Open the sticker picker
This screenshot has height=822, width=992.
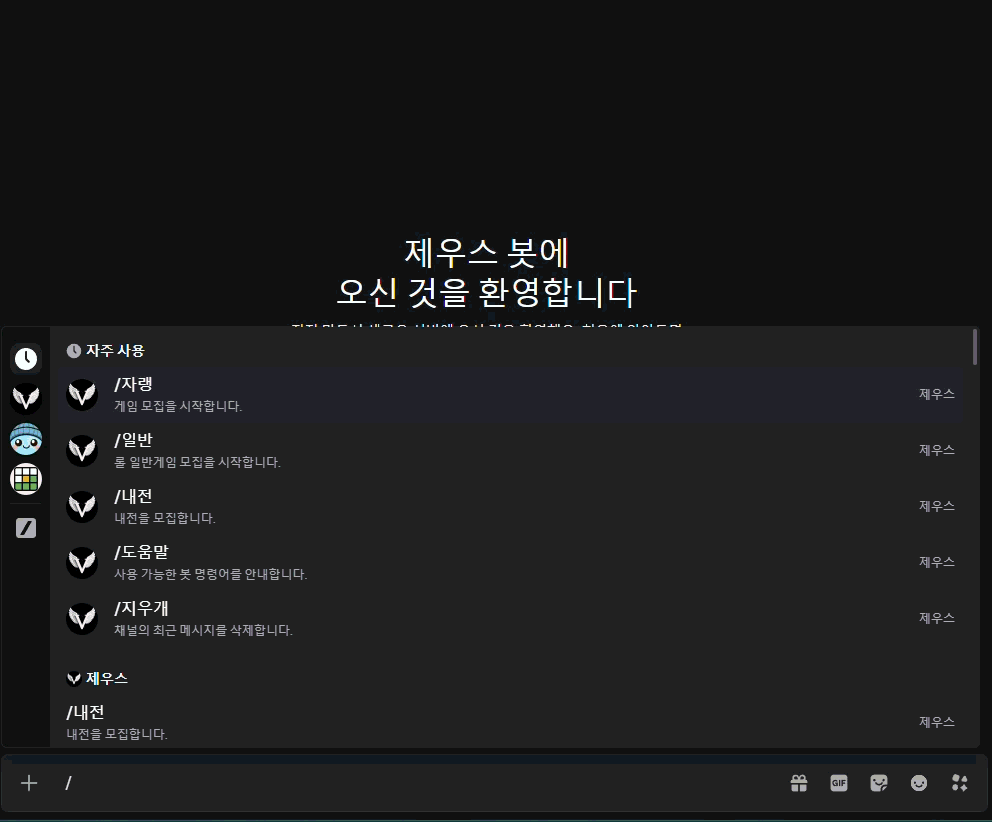point(878,783)
